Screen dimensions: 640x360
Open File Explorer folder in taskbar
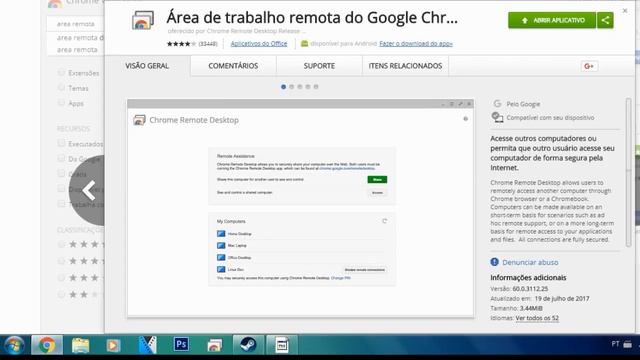[x=80, y=345]
